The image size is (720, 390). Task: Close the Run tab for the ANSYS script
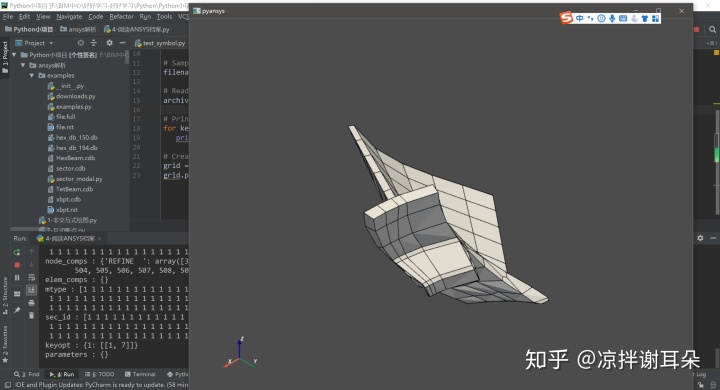tap(100, 238)
